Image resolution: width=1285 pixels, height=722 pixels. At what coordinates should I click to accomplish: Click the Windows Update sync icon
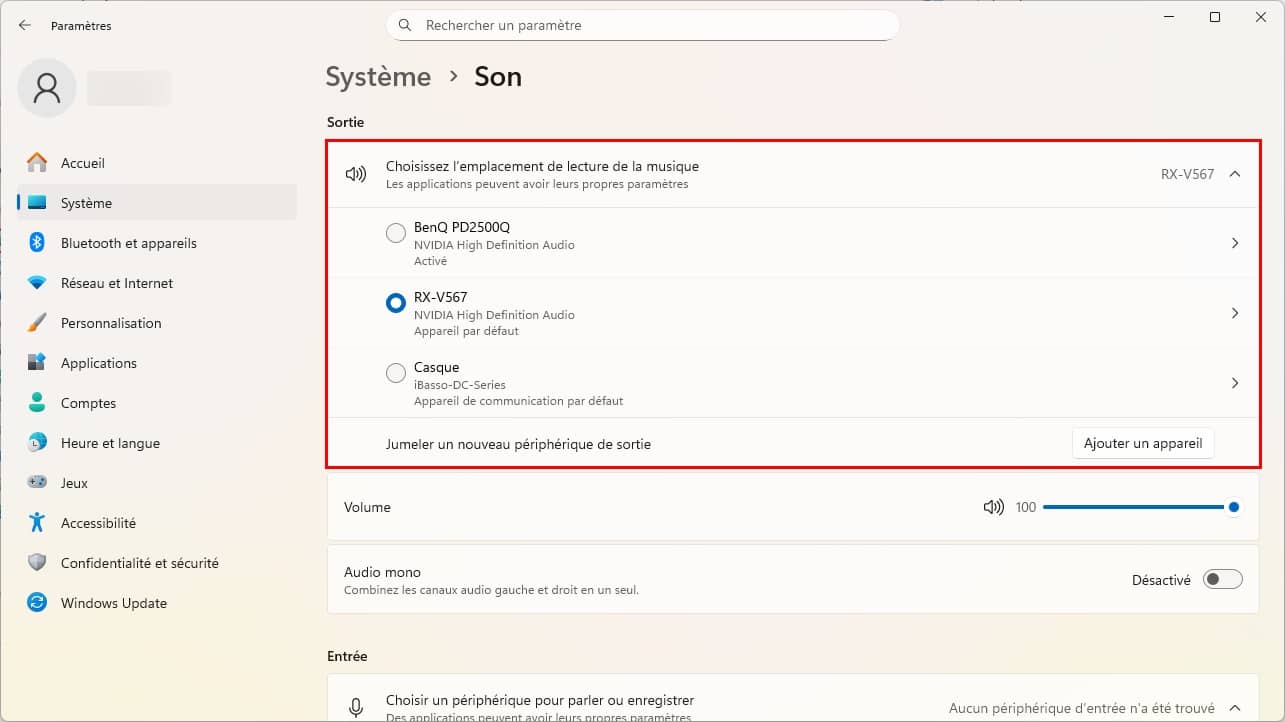click(37, 603)
